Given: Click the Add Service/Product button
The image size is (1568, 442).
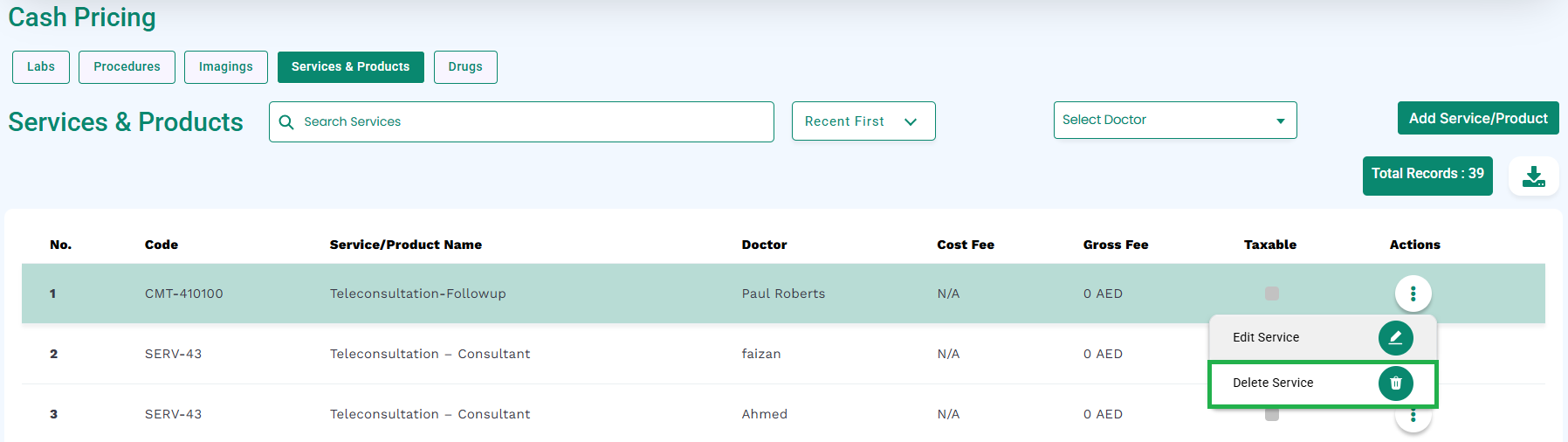Looking at the screenshot, I should (x=1478, y=118).
